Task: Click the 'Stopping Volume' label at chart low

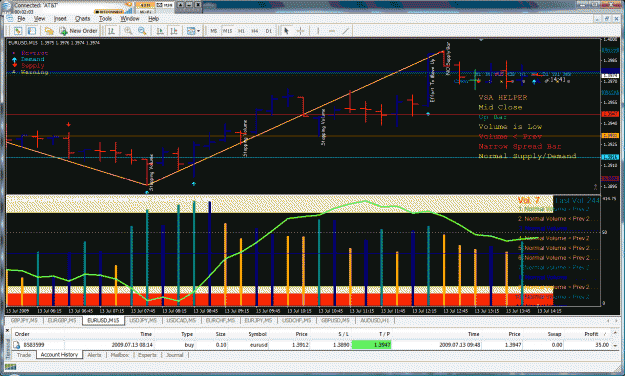Action: pyautogui.click(x=151, y=172)
